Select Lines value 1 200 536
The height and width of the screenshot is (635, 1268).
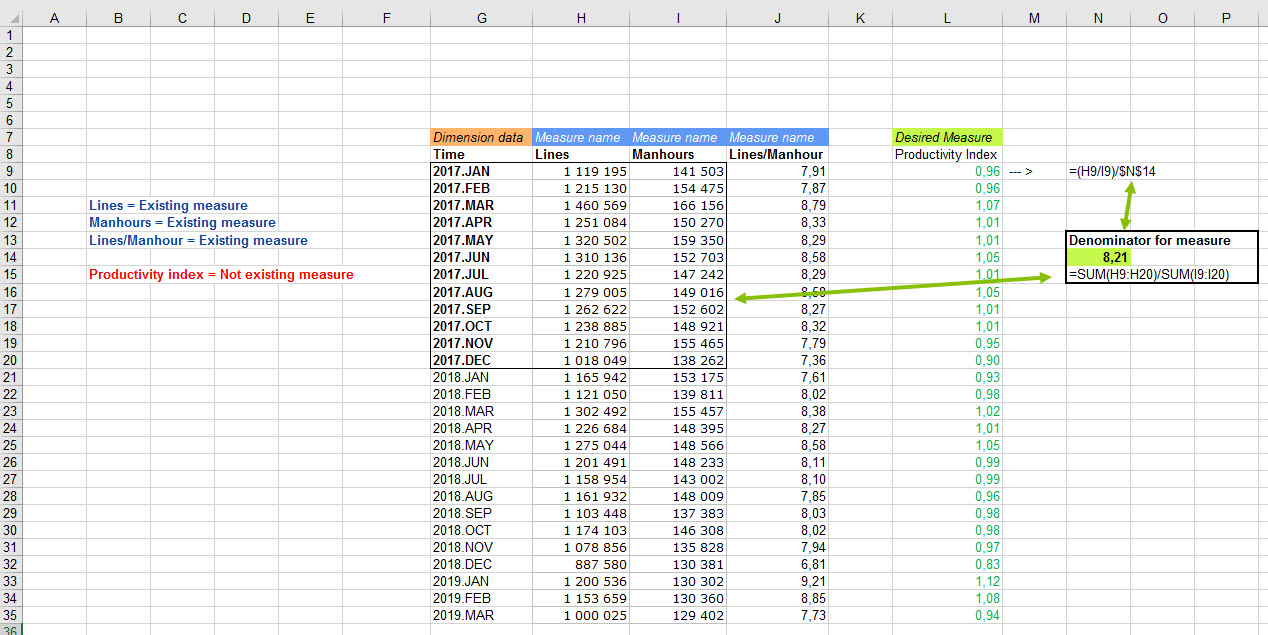click(x=580, y=581)
